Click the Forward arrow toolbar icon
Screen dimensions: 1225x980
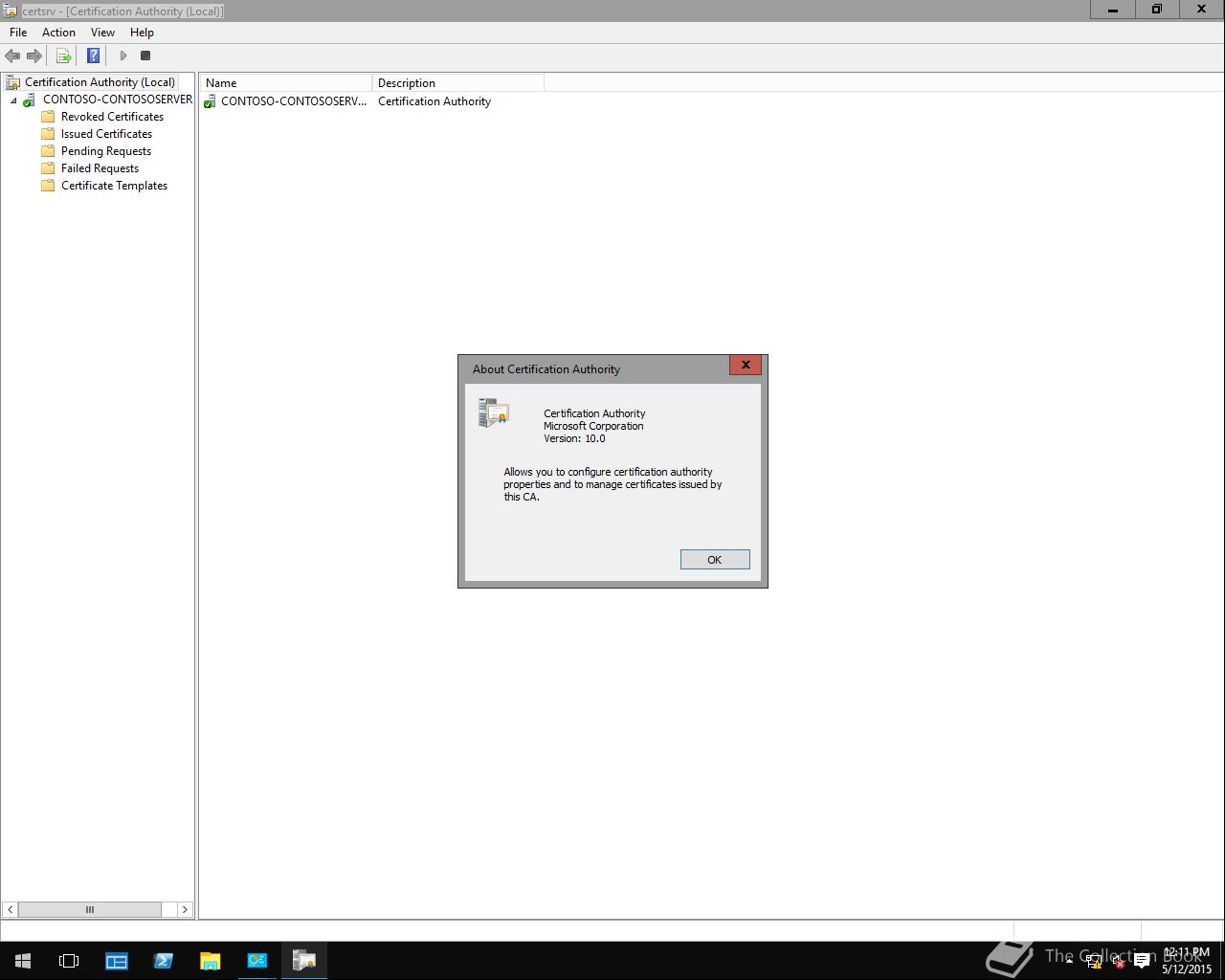[34, 56]
